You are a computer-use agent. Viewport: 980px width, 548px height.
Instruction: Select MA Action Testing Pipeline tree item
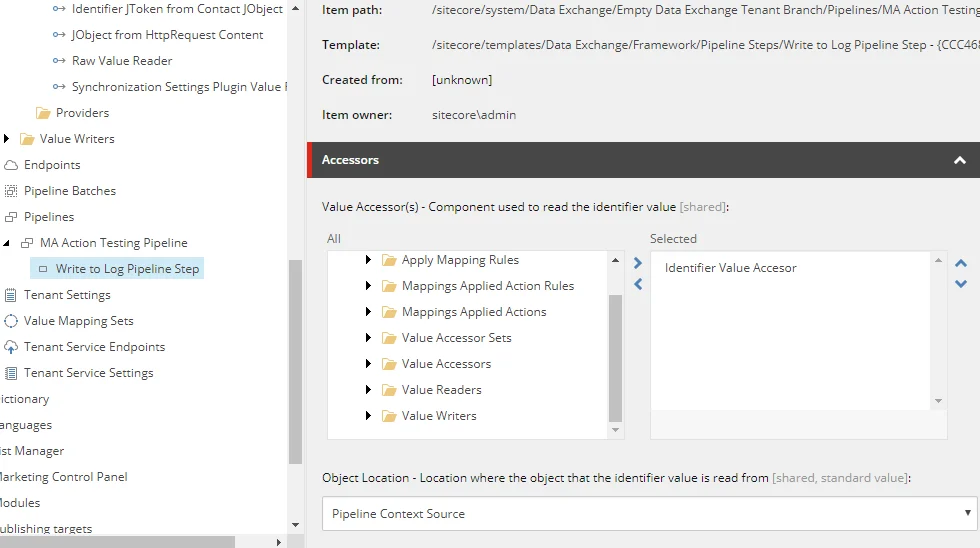point(114,243)
